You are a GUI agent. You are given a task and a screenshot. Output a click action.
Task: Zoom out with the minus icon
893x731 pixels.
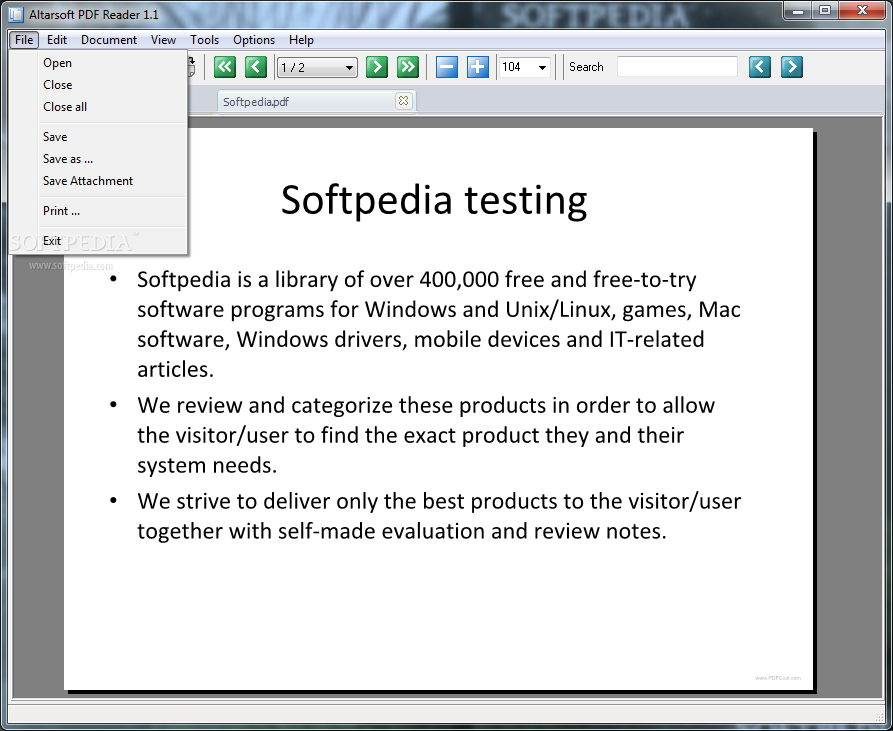tap(446, 67)
